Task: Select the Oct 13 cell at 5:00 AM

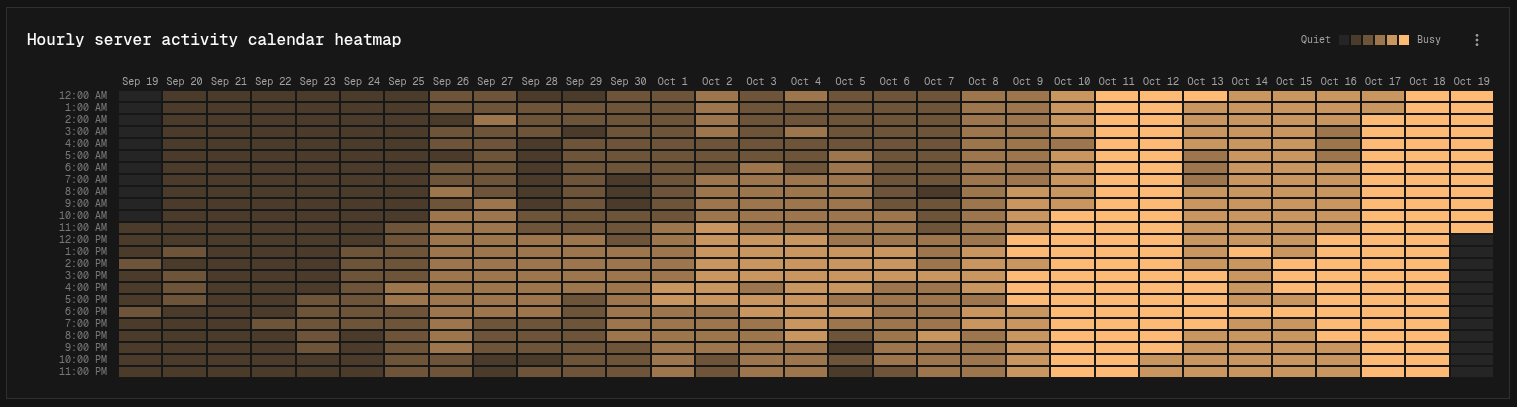Action: click(x=1205, y=156)
